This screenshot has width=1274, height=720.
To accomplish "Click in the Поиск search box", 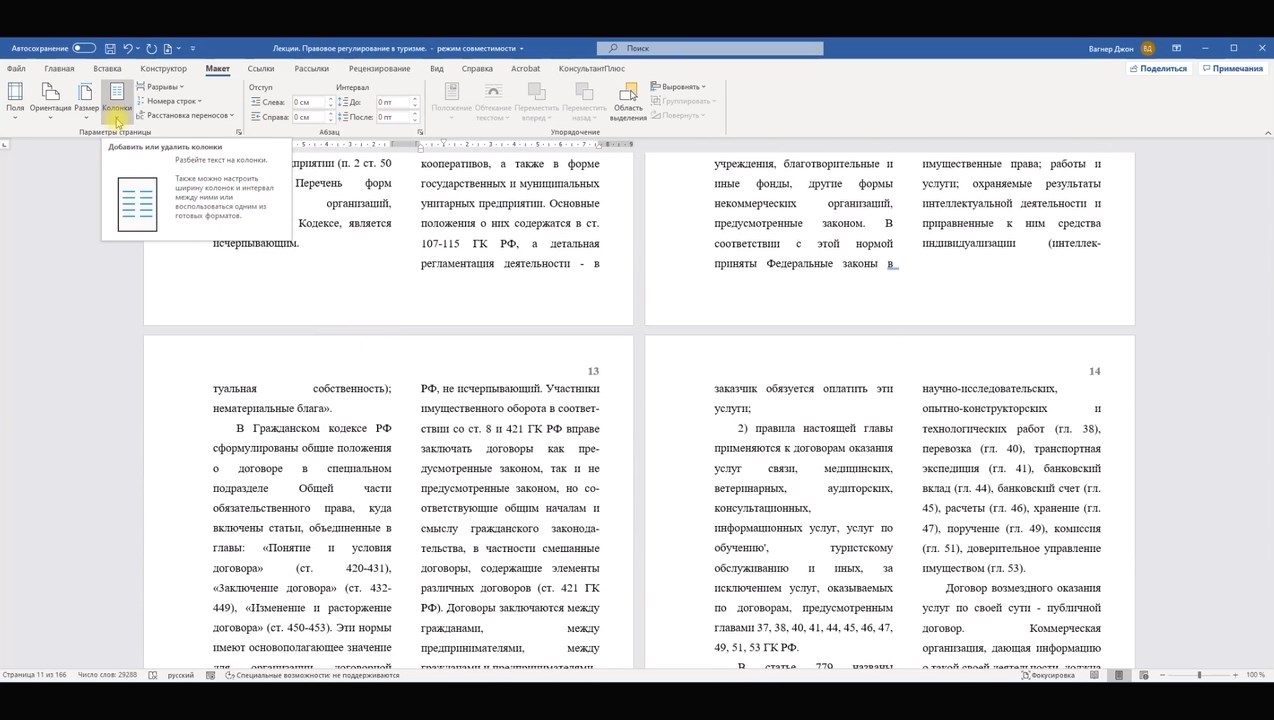I will 710,48.
